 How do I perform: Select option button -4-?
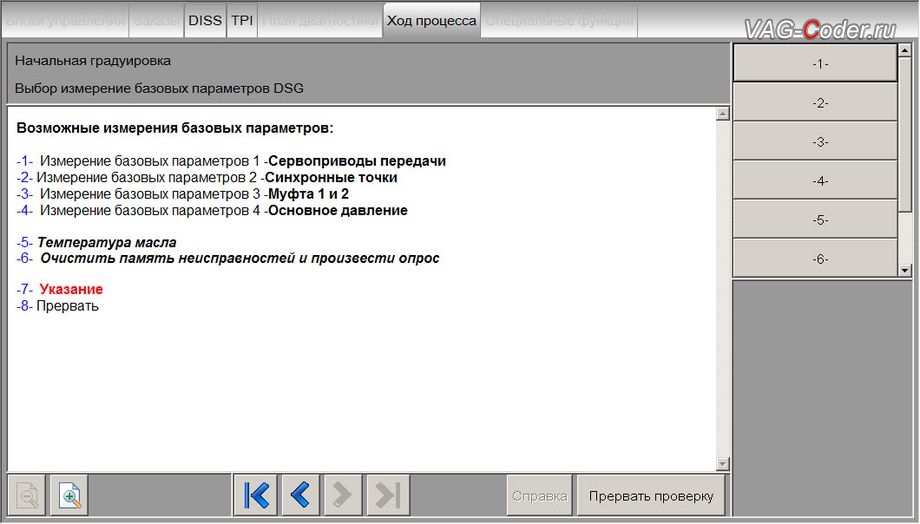(x=815, y=181)
